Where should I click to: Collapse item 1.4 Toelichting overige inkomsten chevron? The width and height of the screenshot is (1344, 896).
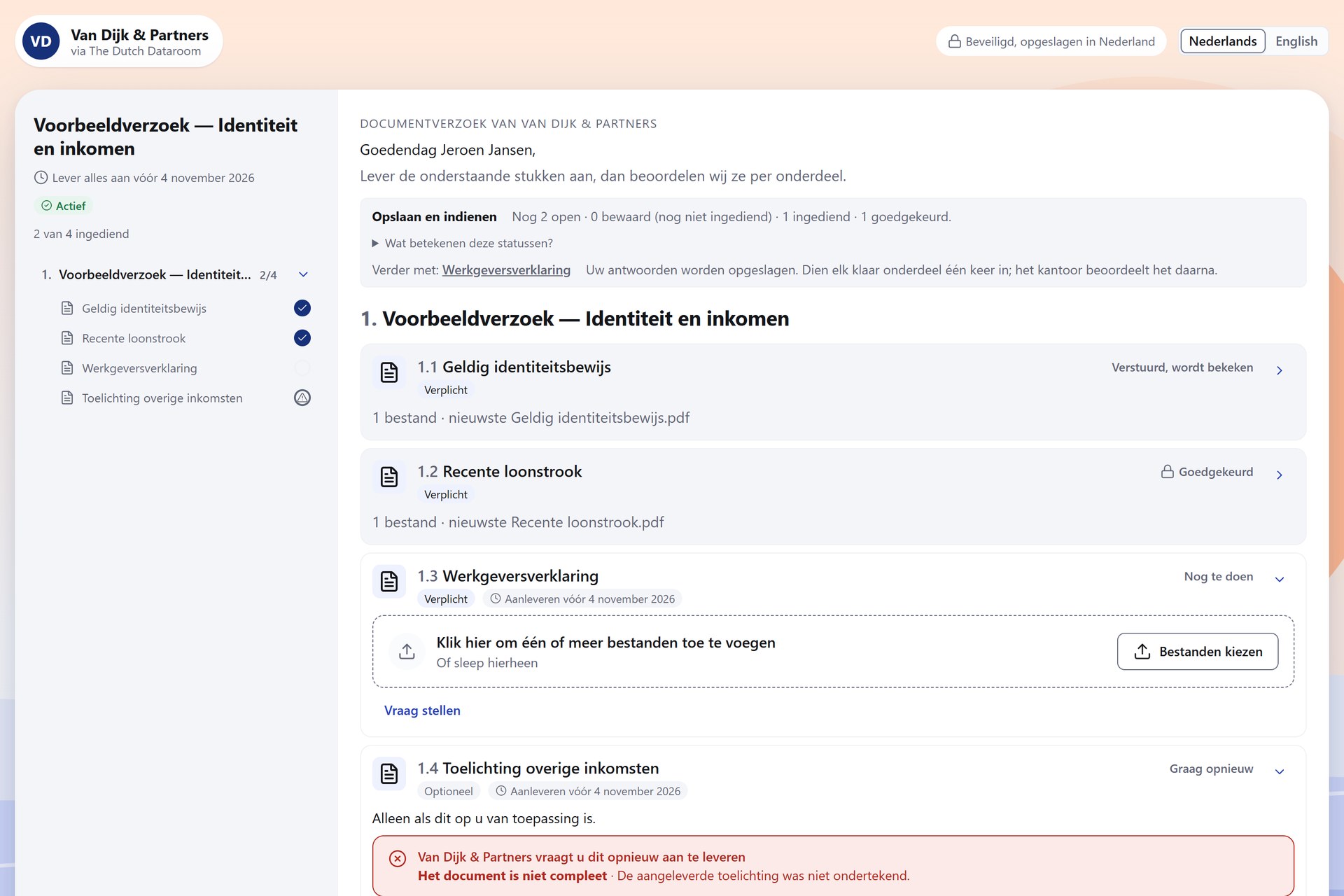tap(1280, 771)
